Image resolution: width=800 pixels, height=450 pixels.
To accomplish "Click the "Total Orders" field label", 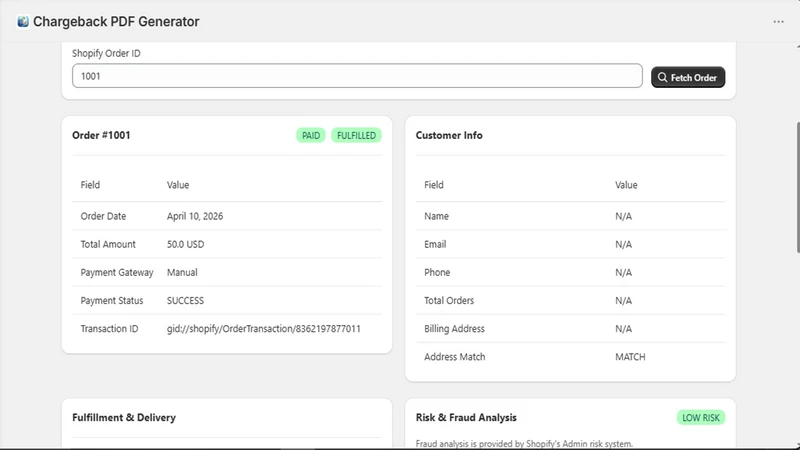I will coord(449,301).
